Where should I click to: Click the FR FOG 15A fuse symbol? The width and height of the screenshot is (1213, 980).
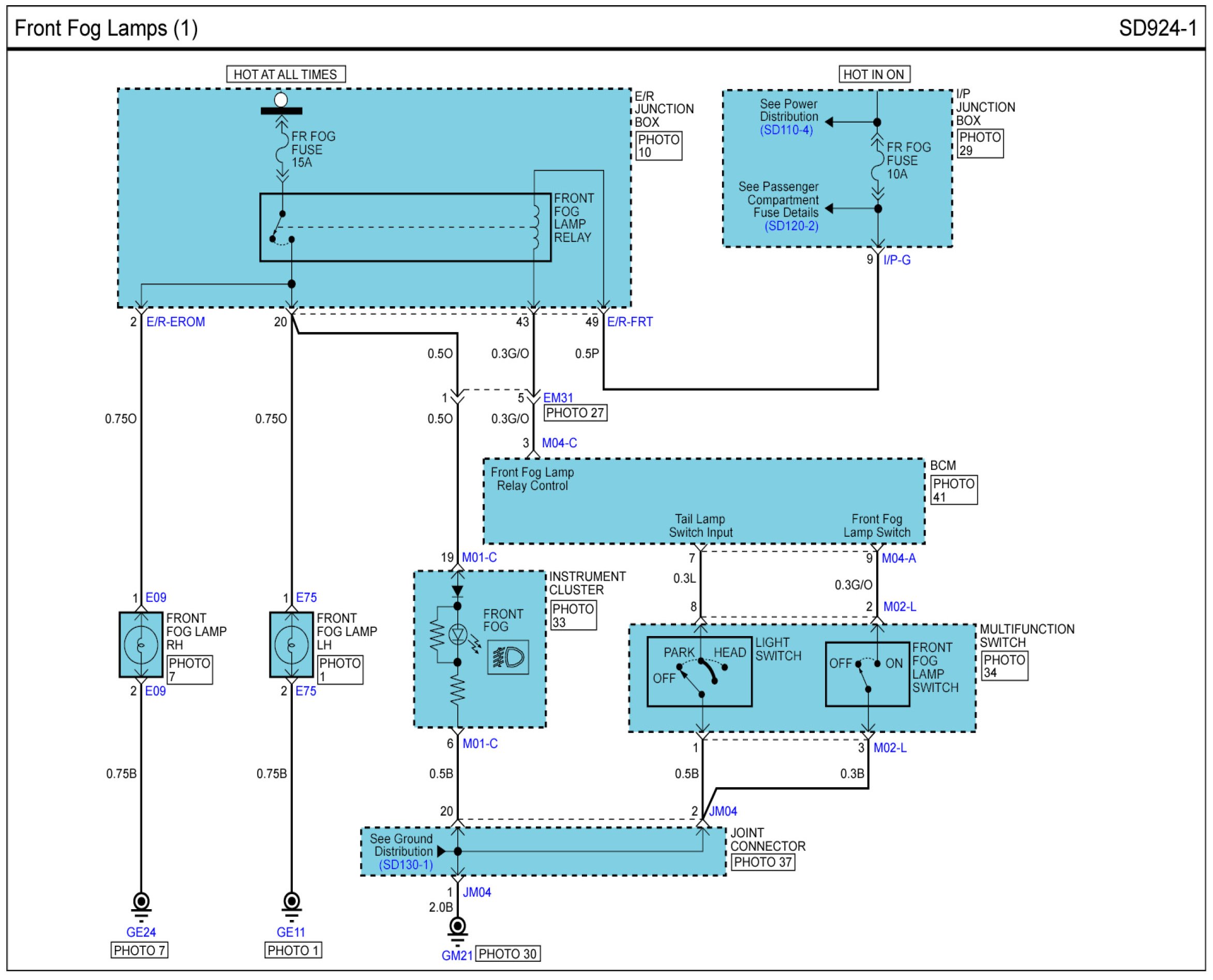(282, 149)
